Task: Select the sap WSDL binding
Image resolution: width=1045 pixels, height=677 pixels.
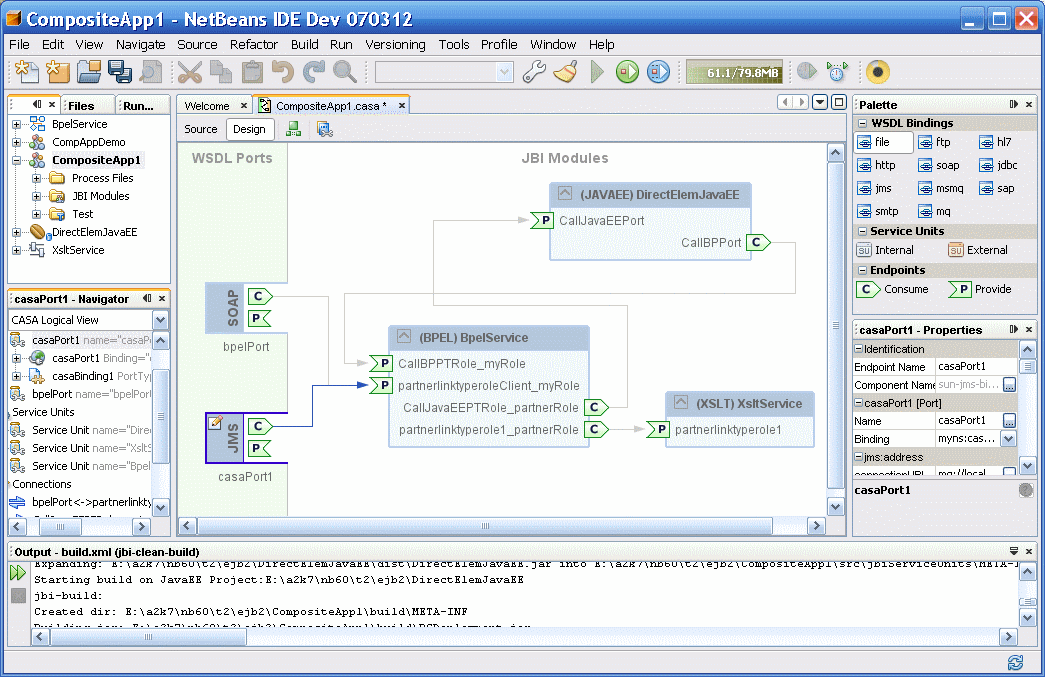Action: click(x=997, y=189)
